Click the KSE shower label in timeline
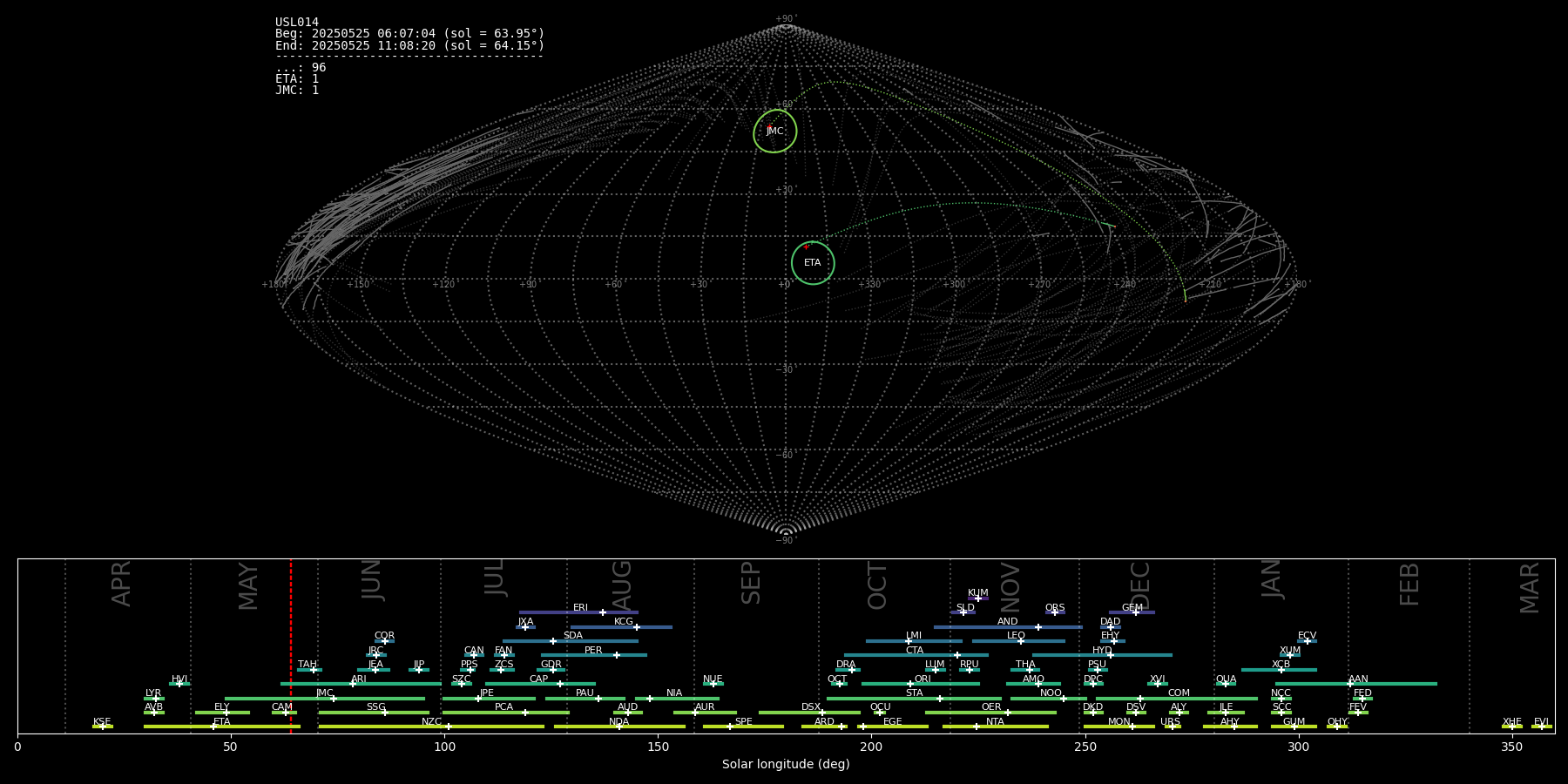The width and height of the screenshot is (1568, 784). [x=102, y=722]
